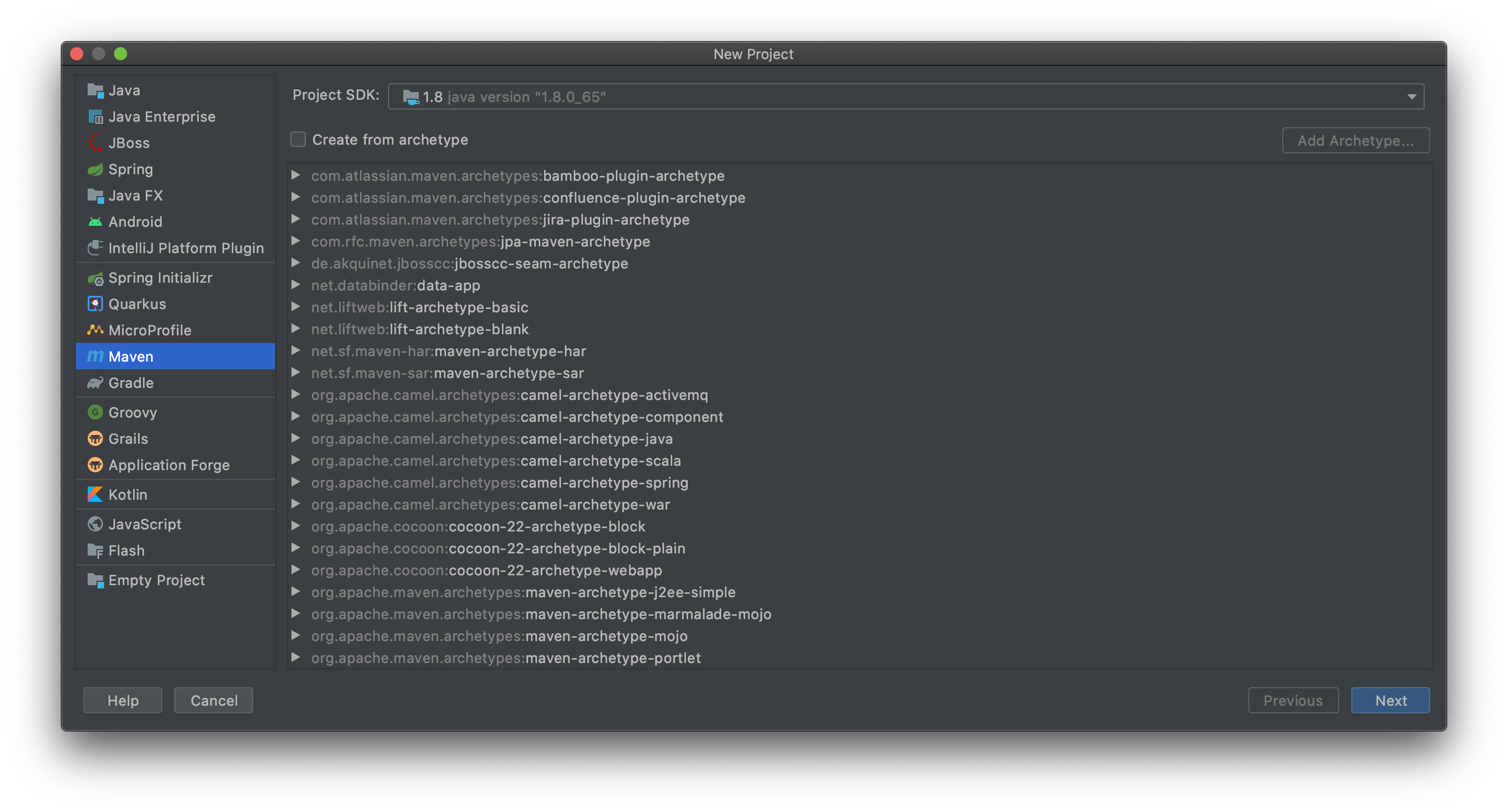Screen dimensions: 1508x812
Task: Select Java Enterprise project type
Action: [162, 117]
